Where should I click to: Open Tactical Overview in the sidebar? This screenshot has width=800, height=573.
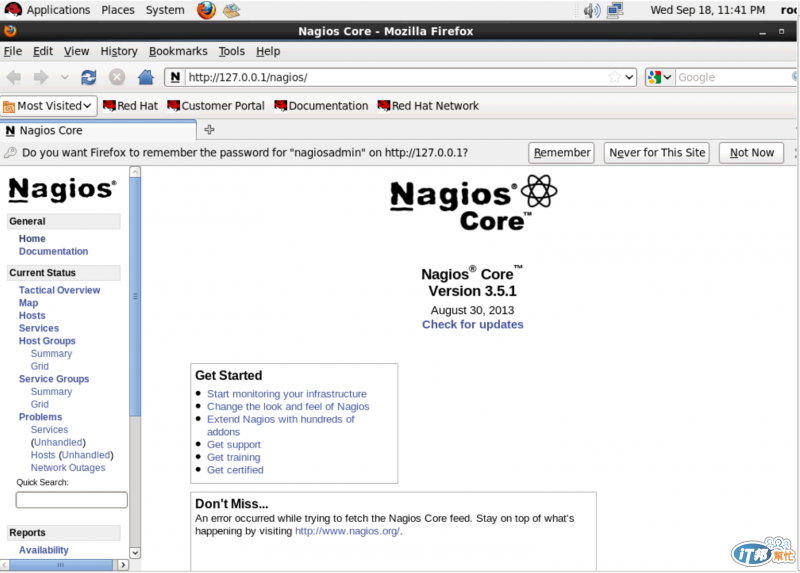click(x=59, y=290)
